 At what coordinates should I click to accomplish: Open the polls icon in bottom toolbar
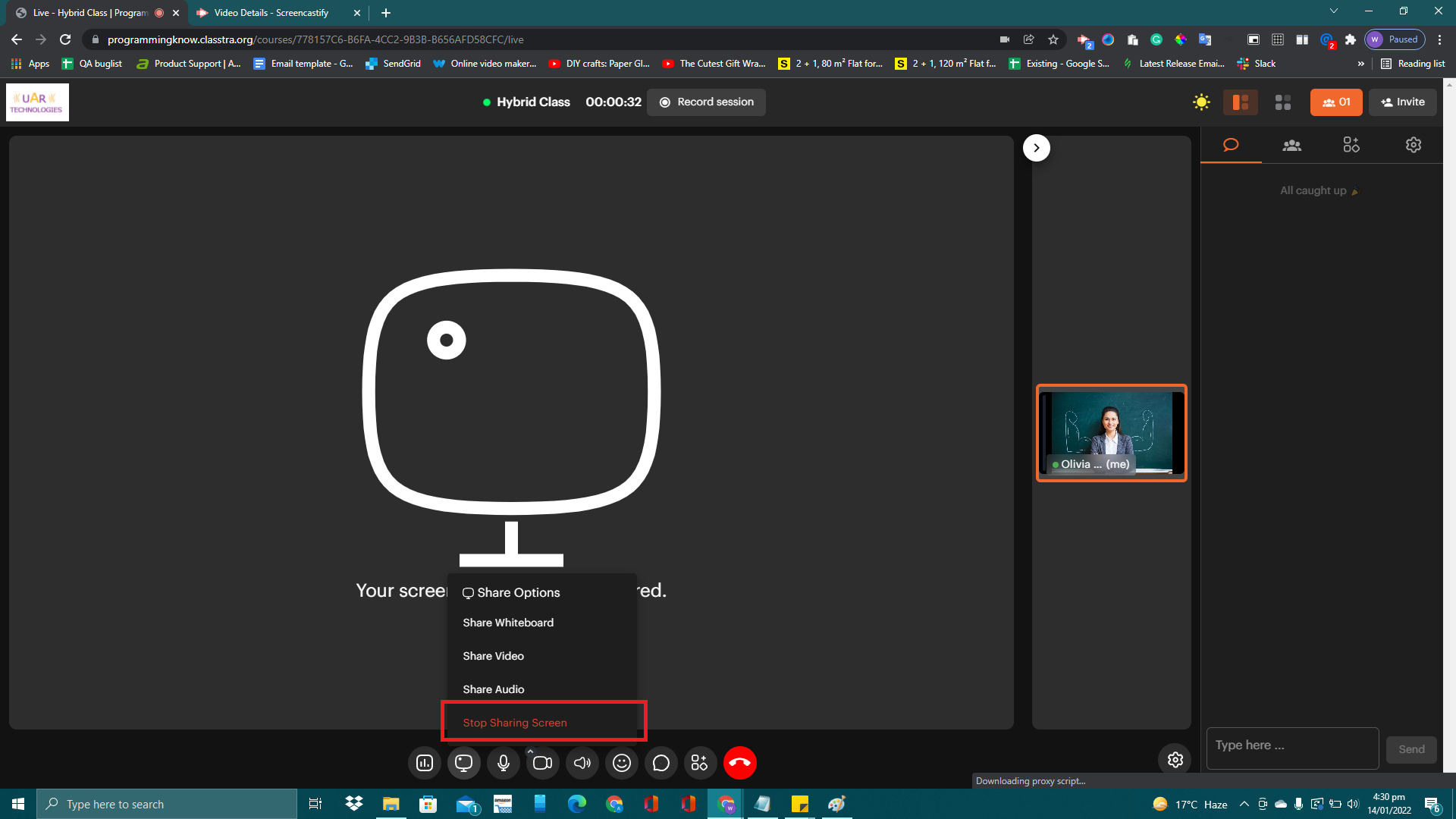(425, 763)
